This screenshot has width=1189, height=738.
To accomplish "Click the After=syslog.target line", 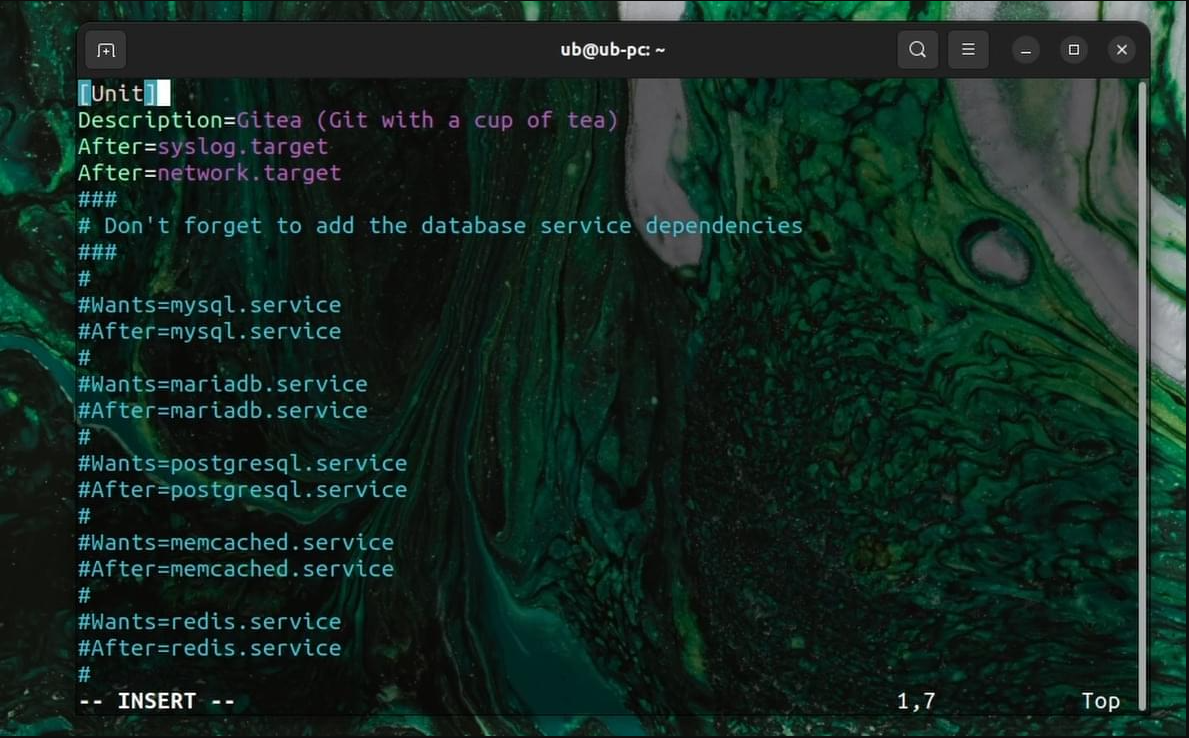I will coord(203,147).
